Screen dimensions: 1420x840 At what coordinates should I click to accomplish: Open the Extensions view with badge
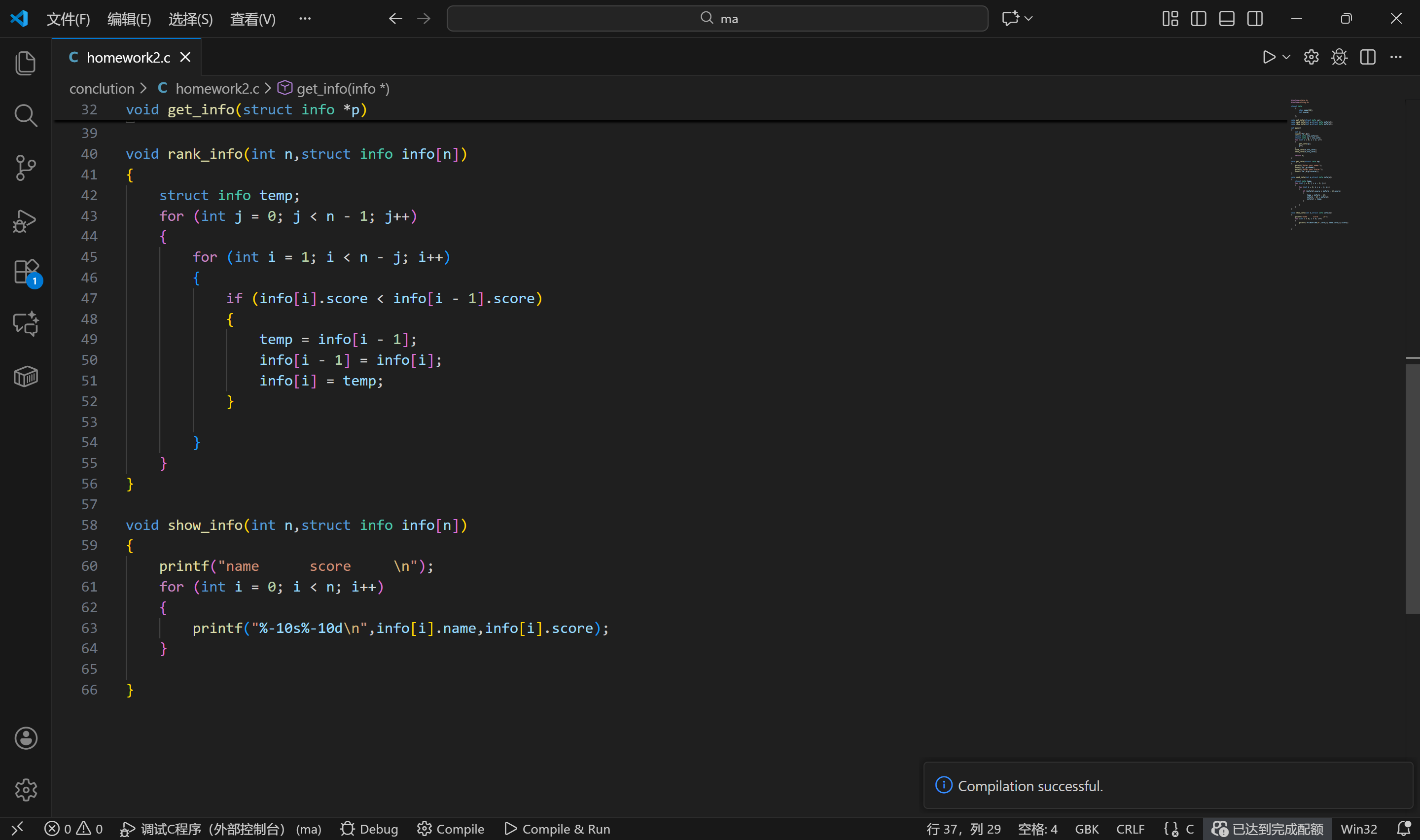(26, 273)
